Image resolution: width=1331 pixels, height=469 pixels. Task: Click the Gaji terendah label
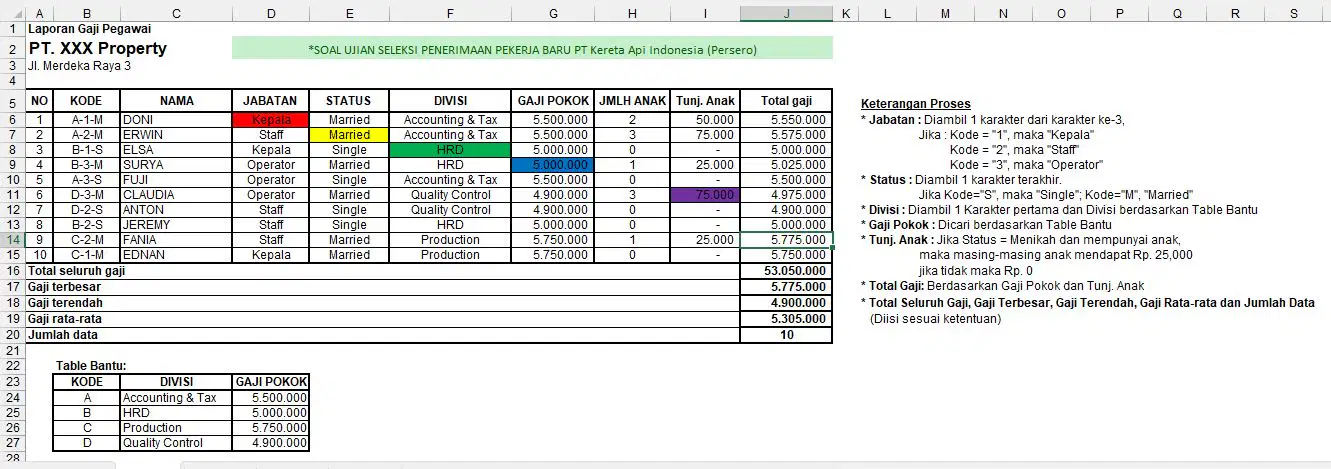tap(66, 303)
